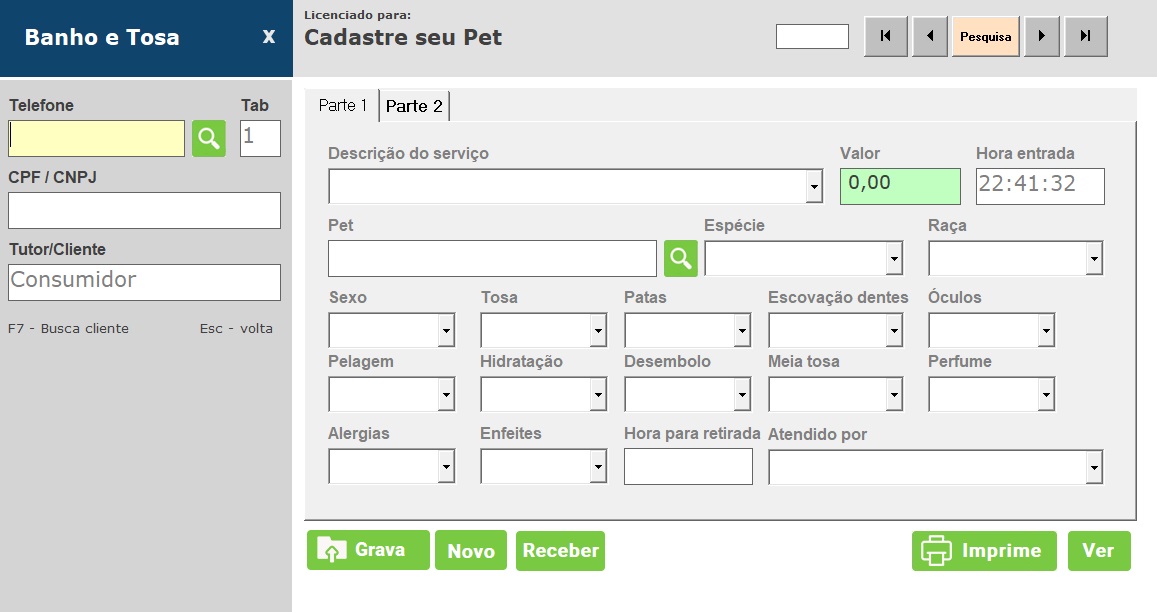Expand the Descrição do serviço dropdown
This screenshot has height=612, width=1157.
tap(814, 187)
